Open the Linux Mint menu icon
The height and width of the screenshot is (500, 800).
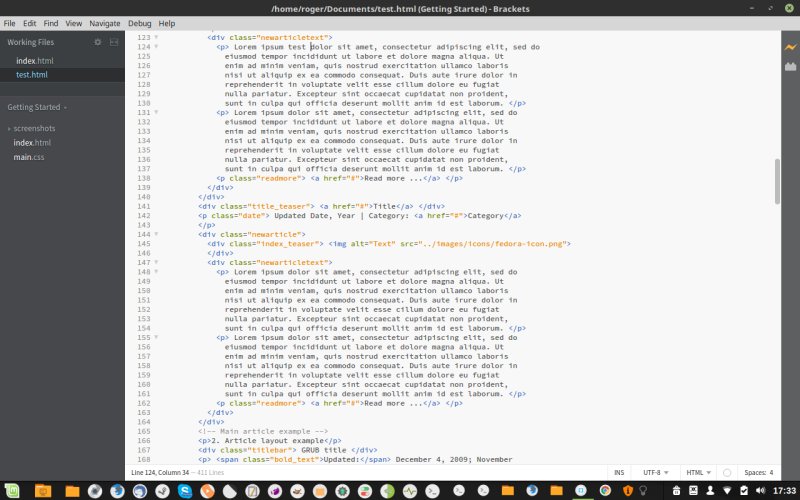click(14, 491)
